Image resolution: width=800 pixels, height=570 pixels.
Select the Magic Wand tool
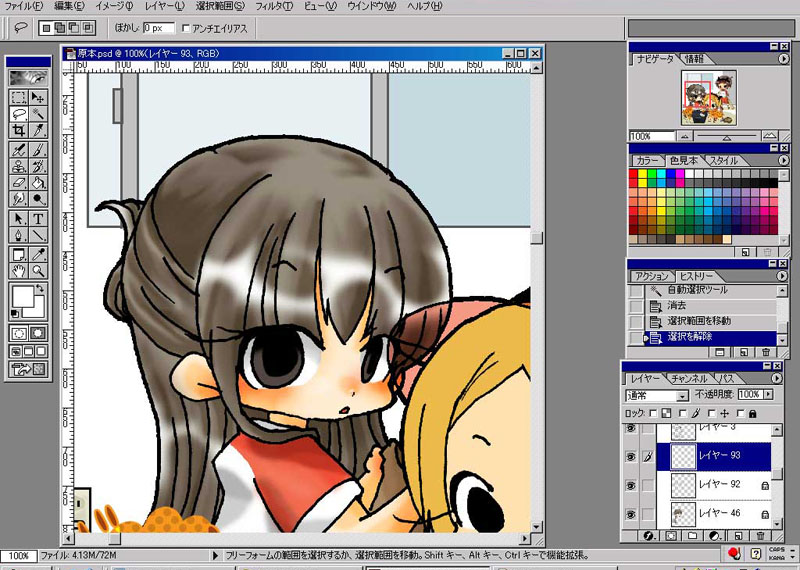pyautogui.click(x=38, y=114)
